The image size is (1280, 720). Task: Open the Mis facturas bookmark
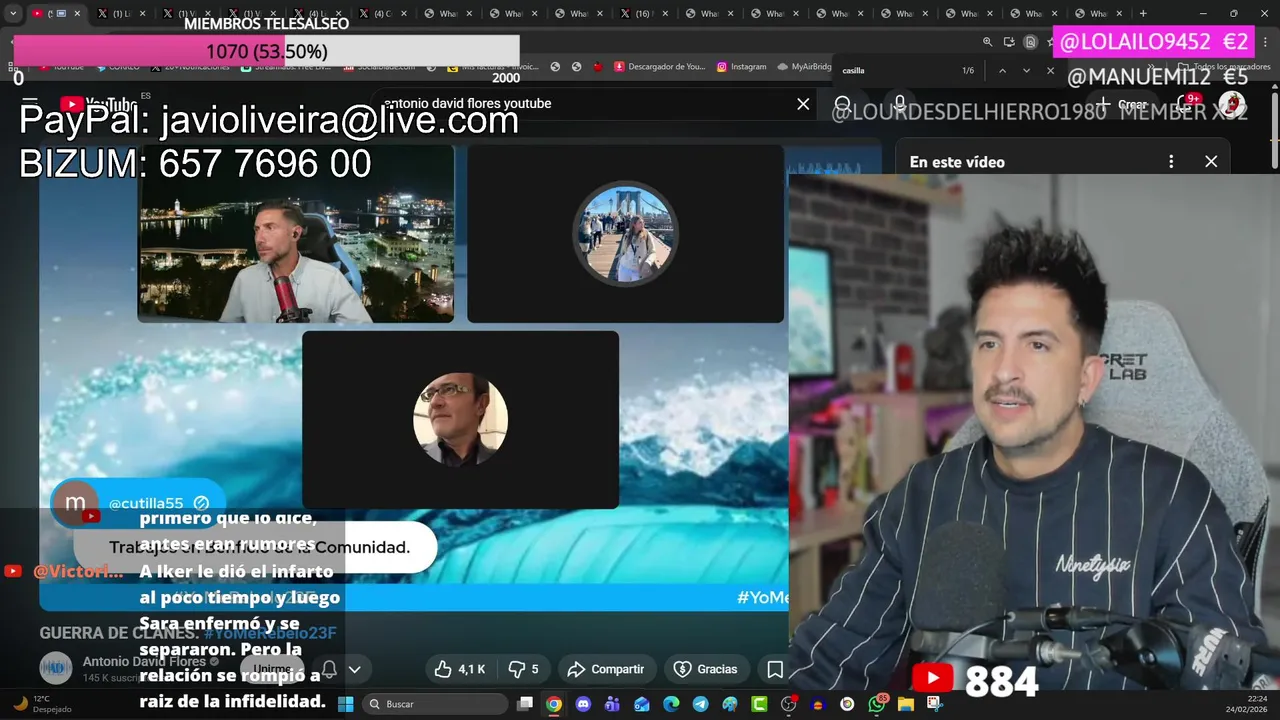point(493,67)
